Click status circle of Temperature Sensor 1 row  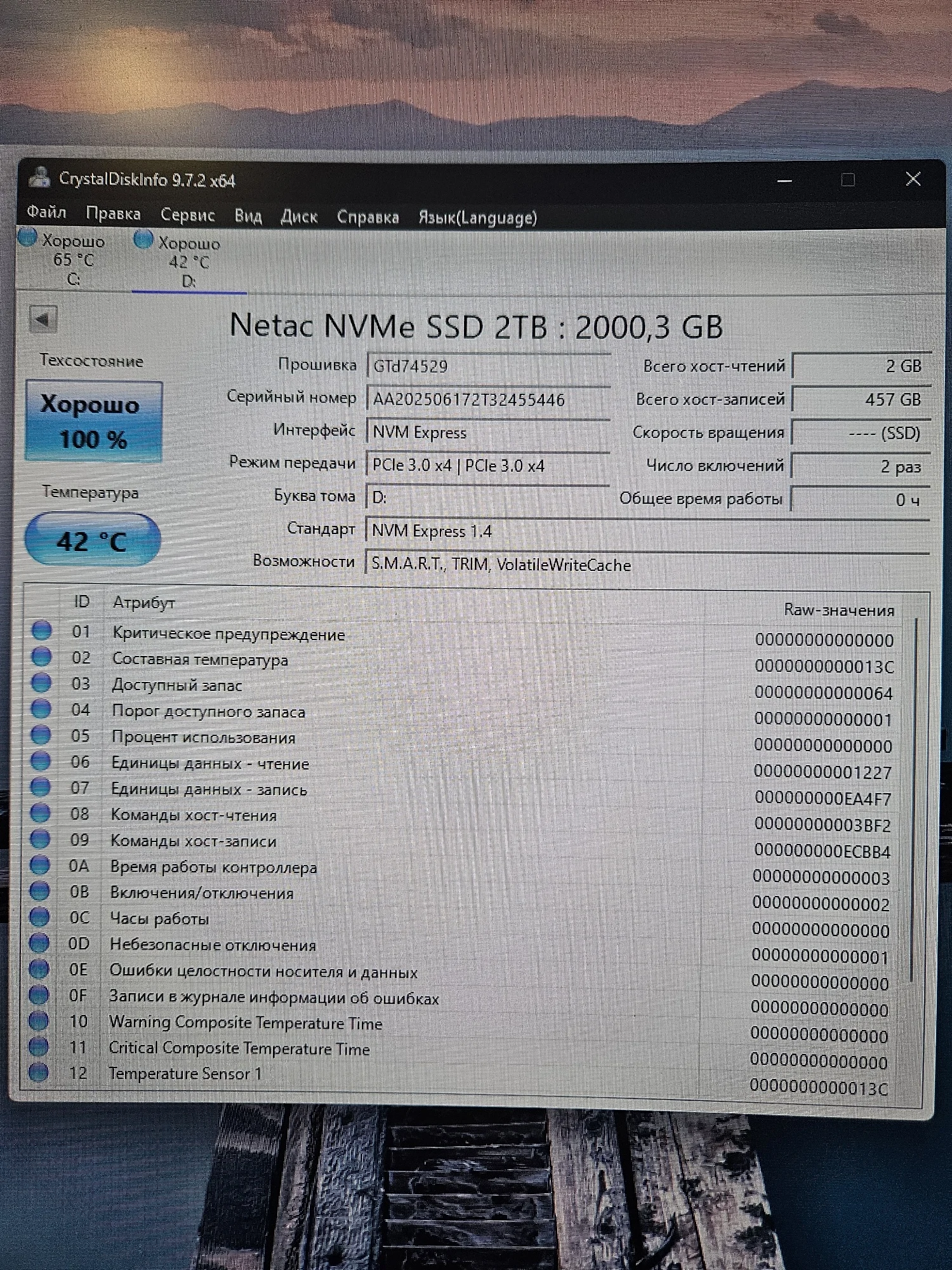[39, 1073]
